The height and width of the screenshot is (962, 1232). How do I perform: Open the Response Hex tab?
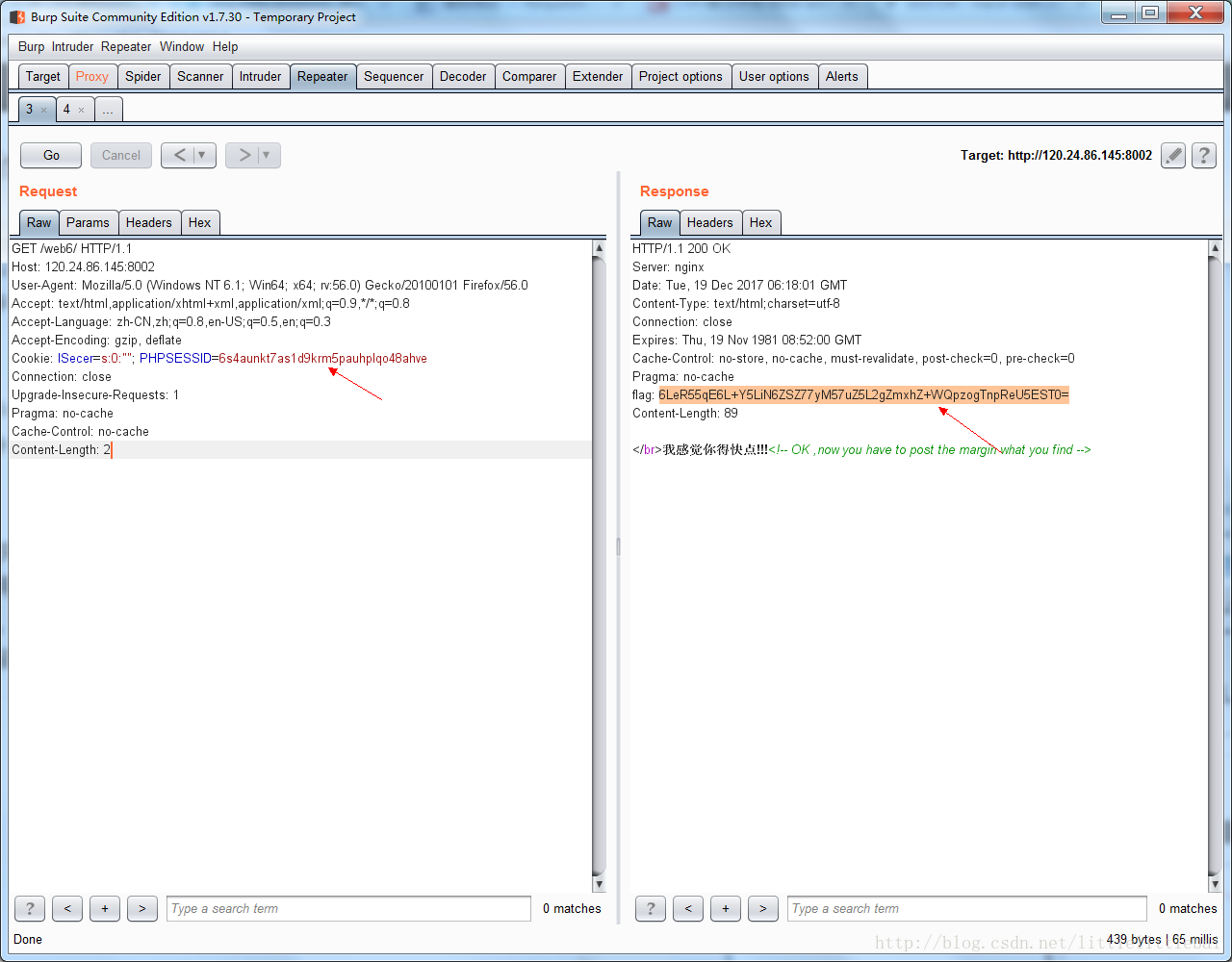[x=761, y=222]
